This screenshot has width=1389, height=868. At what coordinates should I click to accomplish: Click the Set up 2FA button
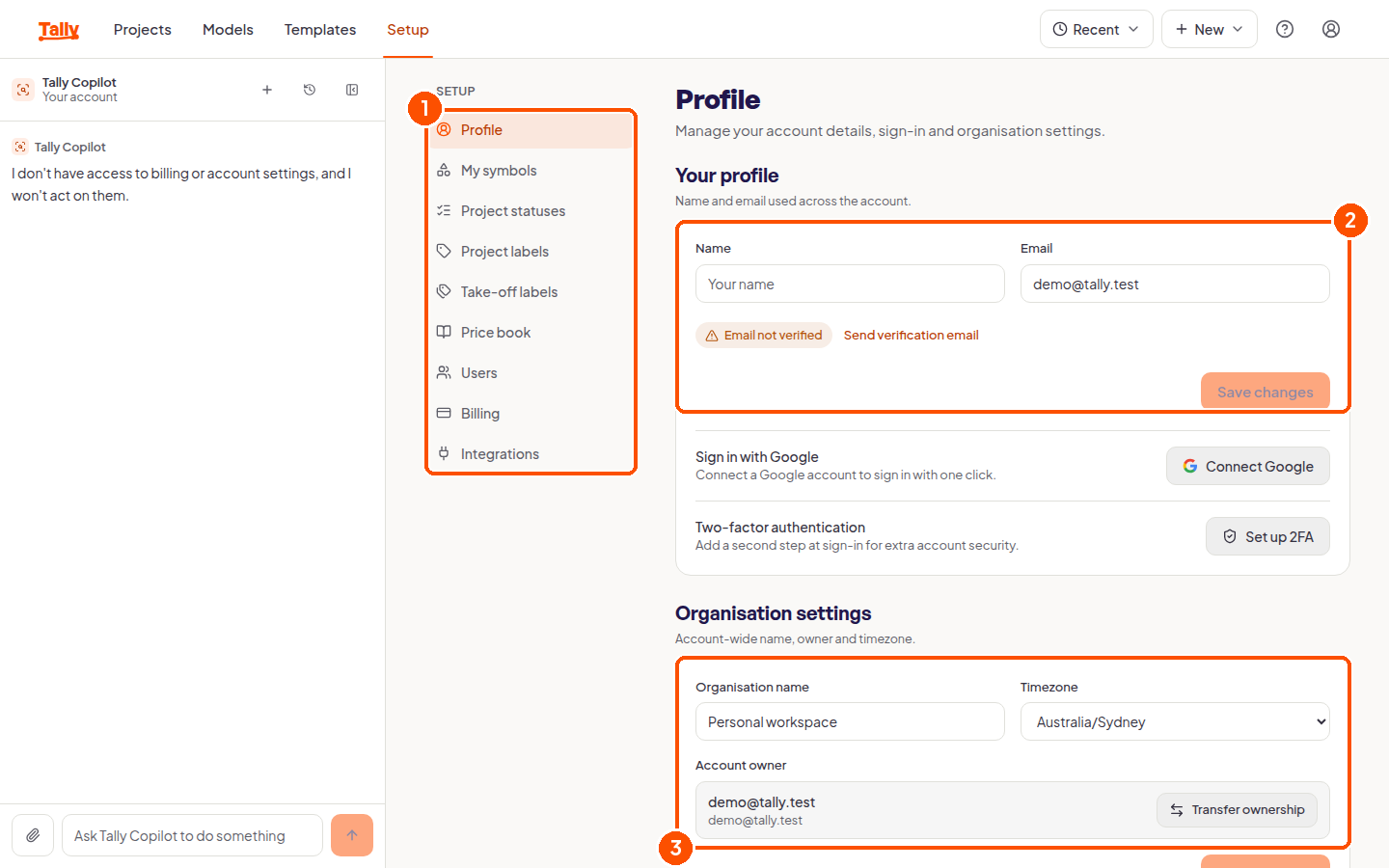1267,536
